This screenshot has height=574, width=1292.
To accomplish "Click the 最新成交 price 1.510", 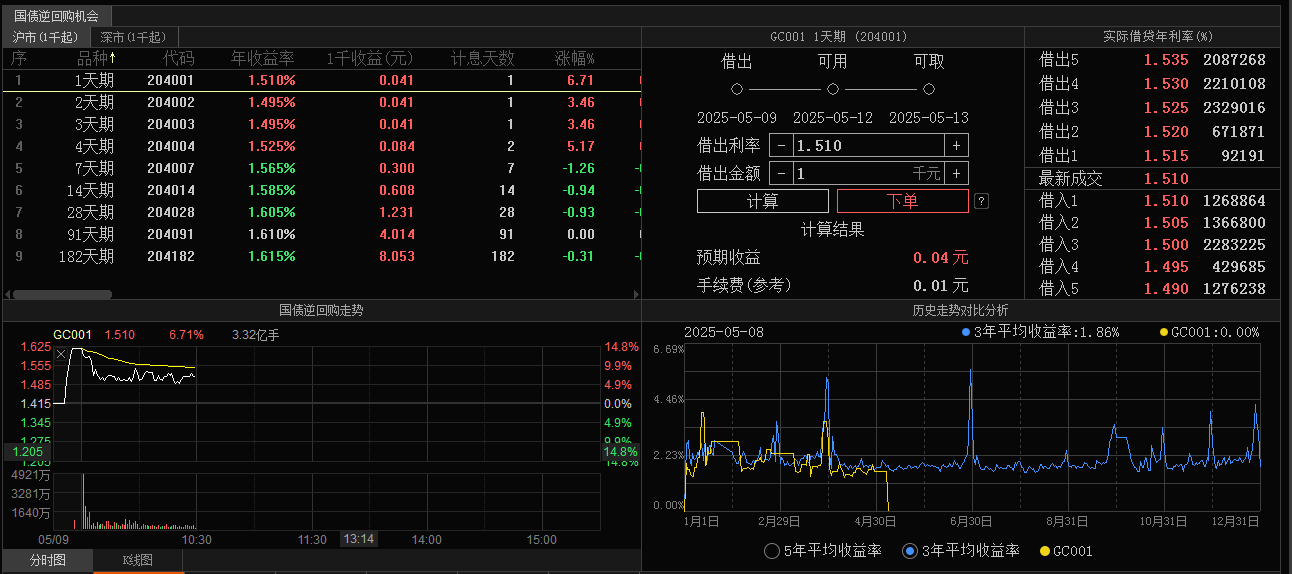I will [1166, 179].
